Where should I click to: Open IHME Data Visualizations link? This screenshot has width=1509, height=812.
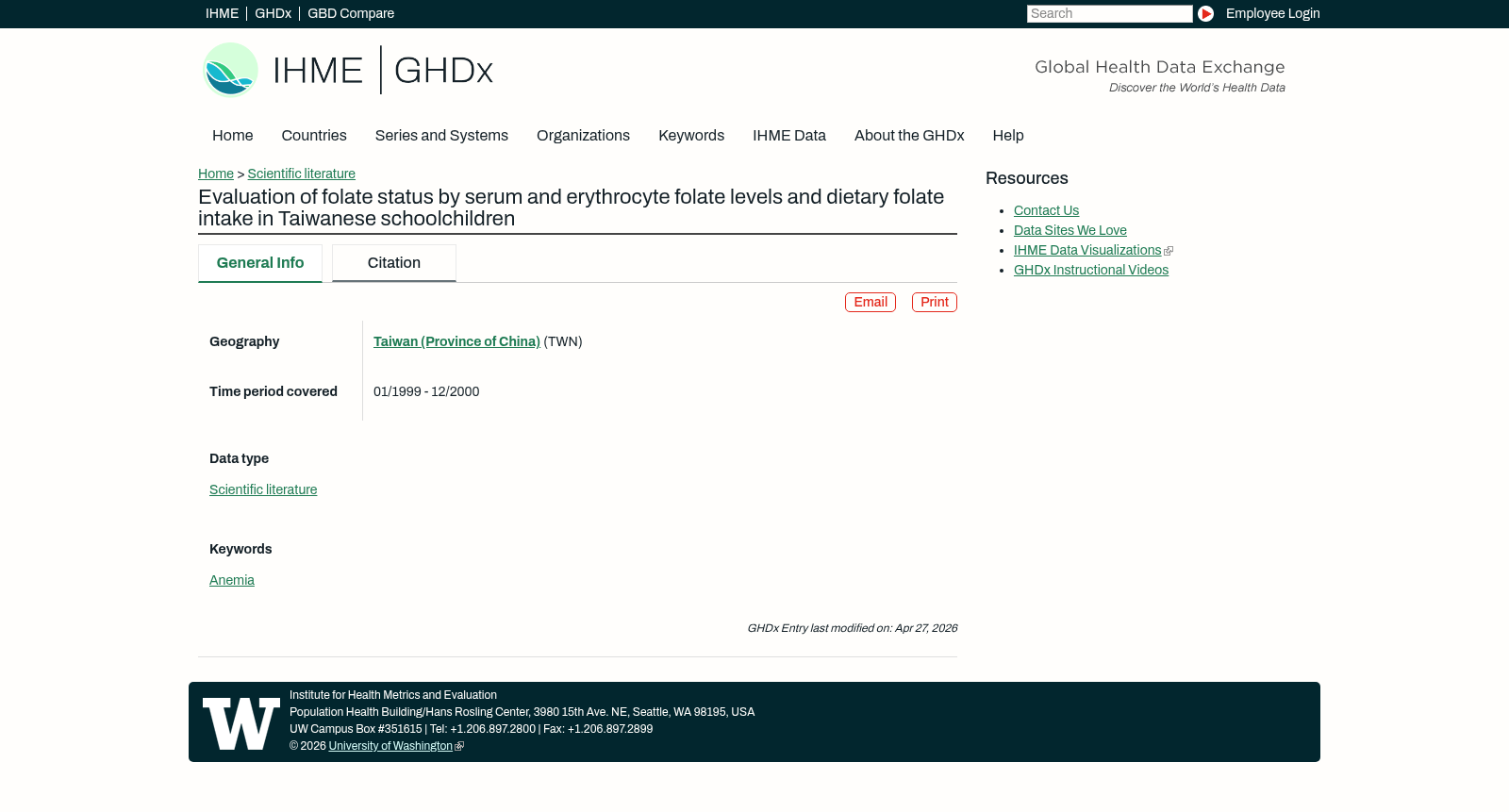click(1087, 250)
